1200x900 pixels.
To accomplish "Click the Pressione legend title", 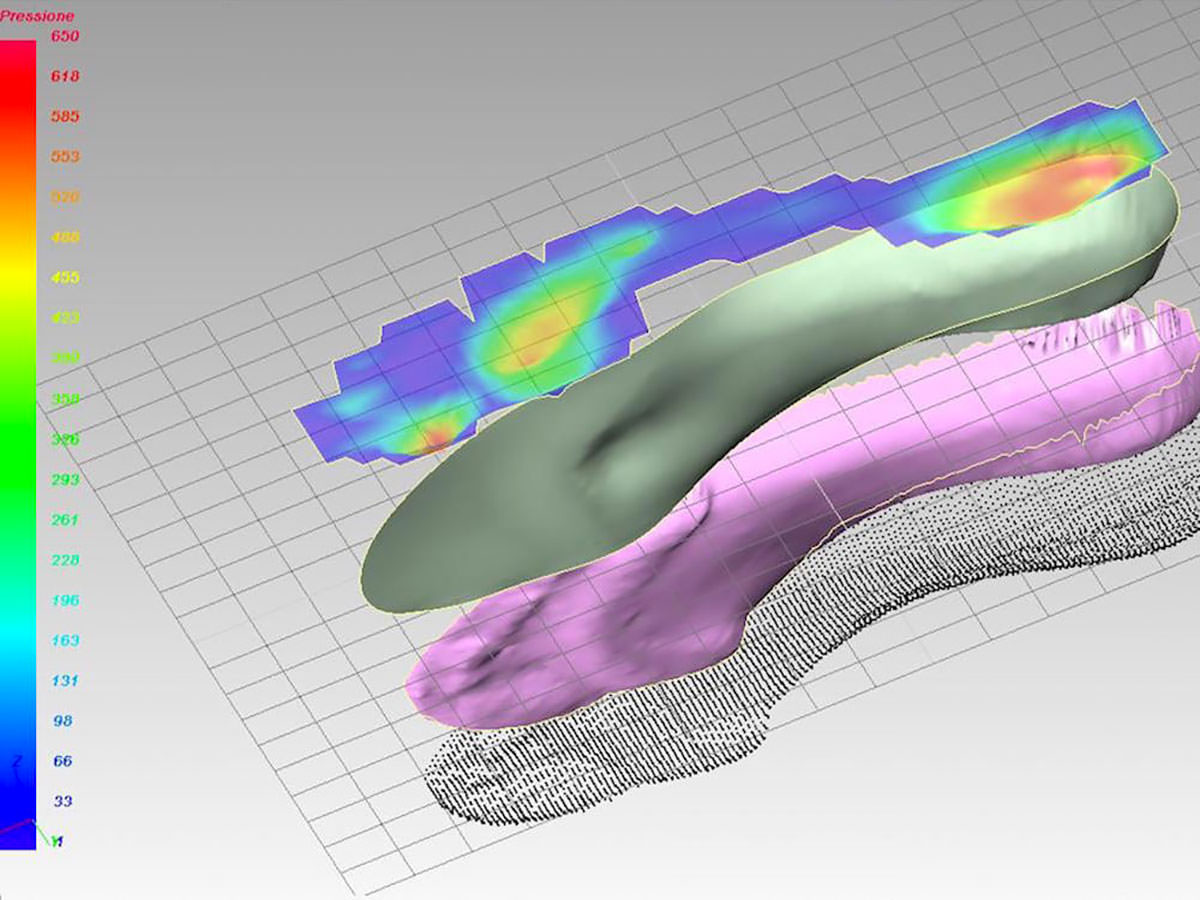I will click(37, 16).
